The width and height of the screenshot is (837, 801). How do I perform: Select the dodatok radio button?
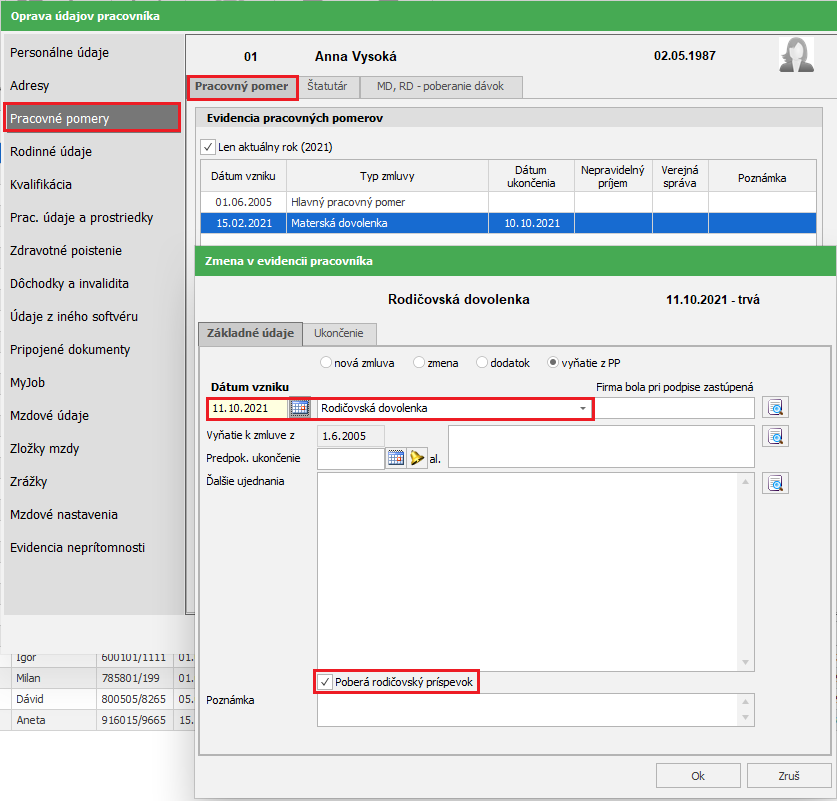tap(481, 363)
